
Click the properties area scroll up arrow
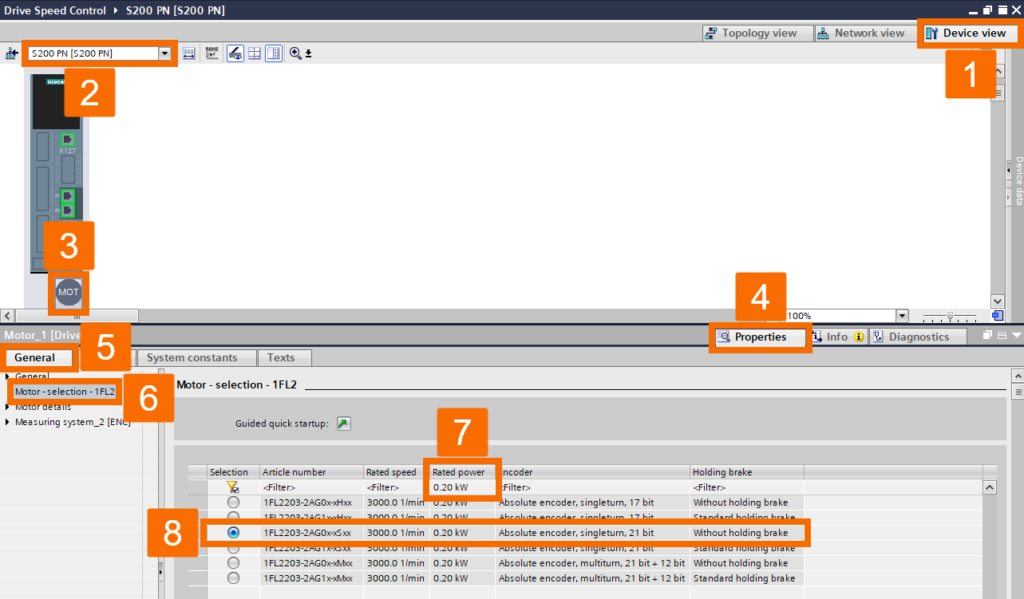[1017, 376]
